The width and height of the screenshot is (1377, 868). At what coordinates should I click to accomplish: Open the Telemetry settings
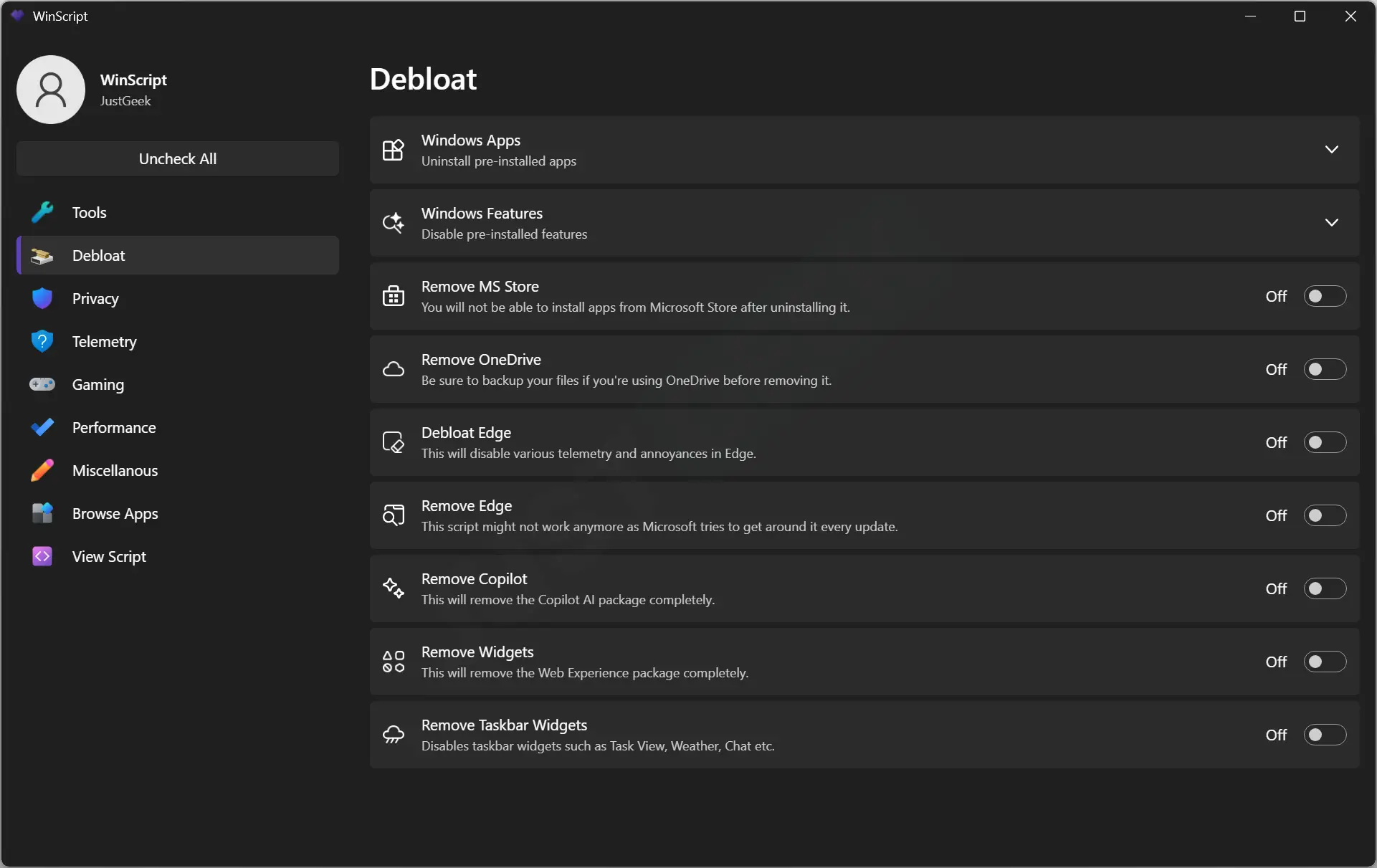pos(104,341)
